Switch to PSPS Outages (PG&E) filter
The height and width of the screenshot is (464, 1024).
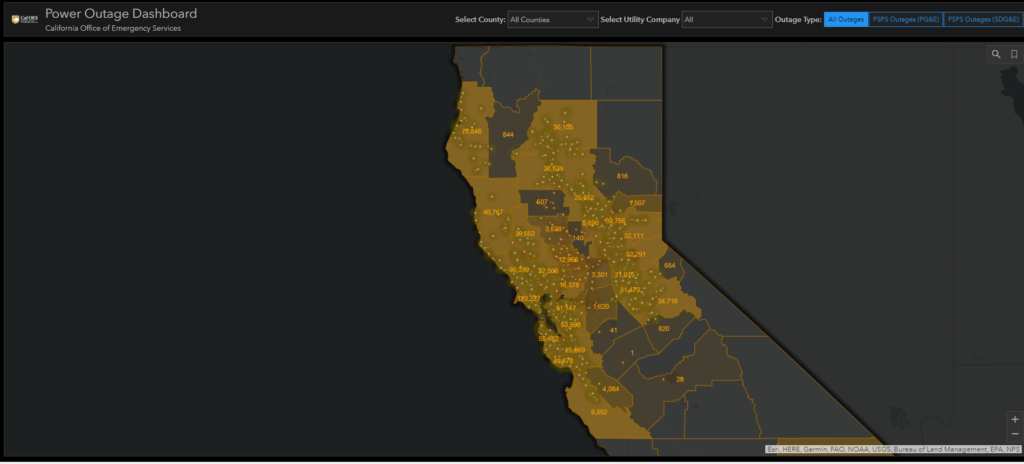click(905, 19)
